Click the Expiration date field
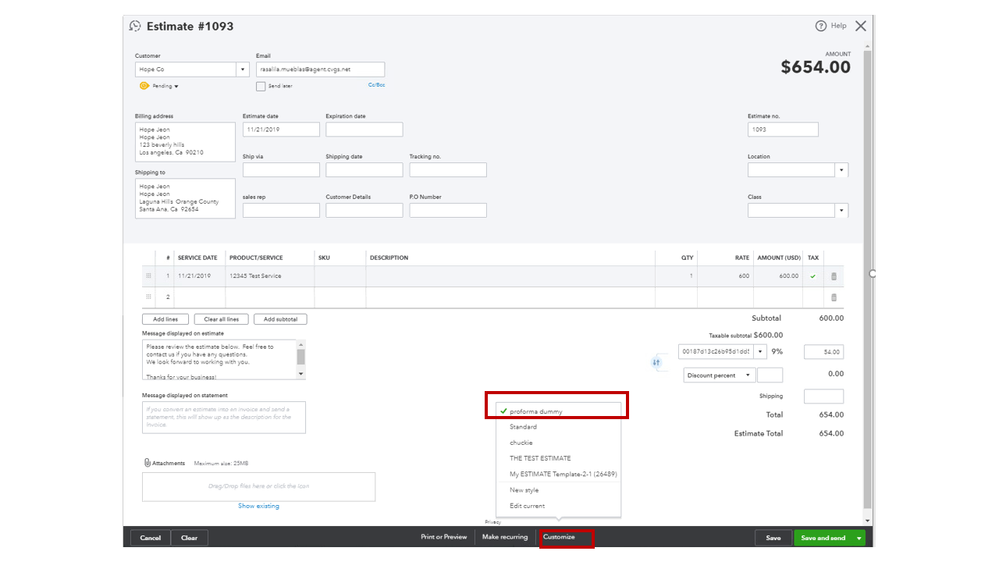This screenshot has width=999, height=562. coord(364,130)
